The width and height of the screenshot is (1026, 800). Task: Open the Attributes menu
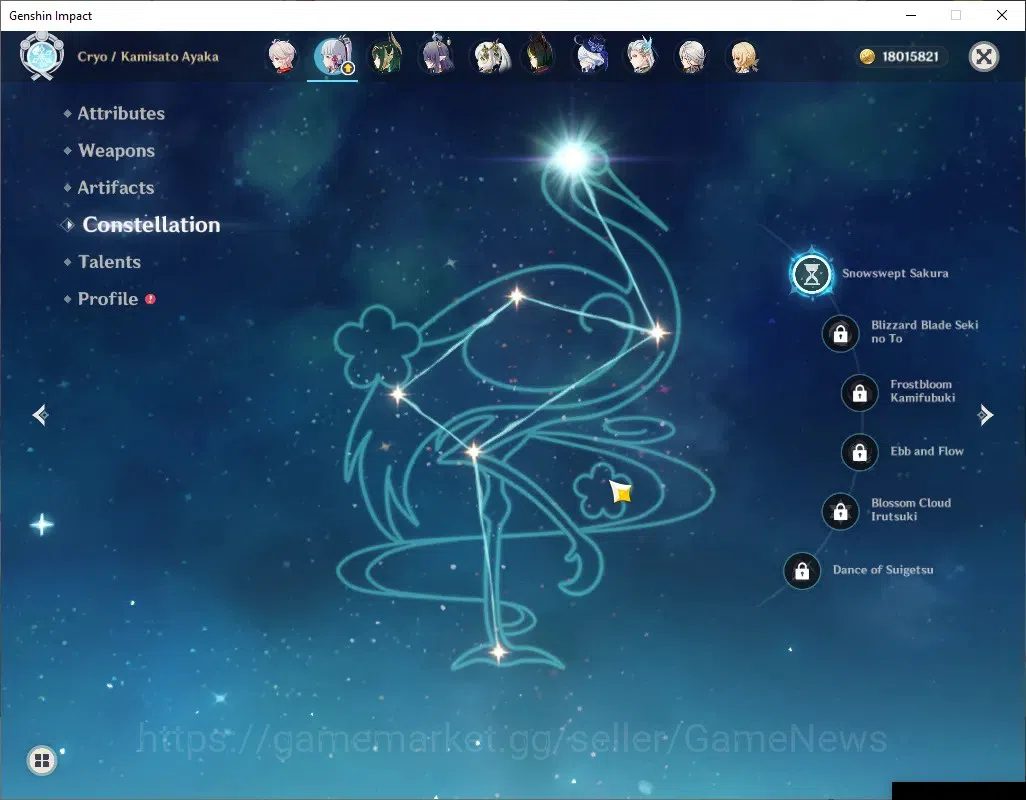121,114
